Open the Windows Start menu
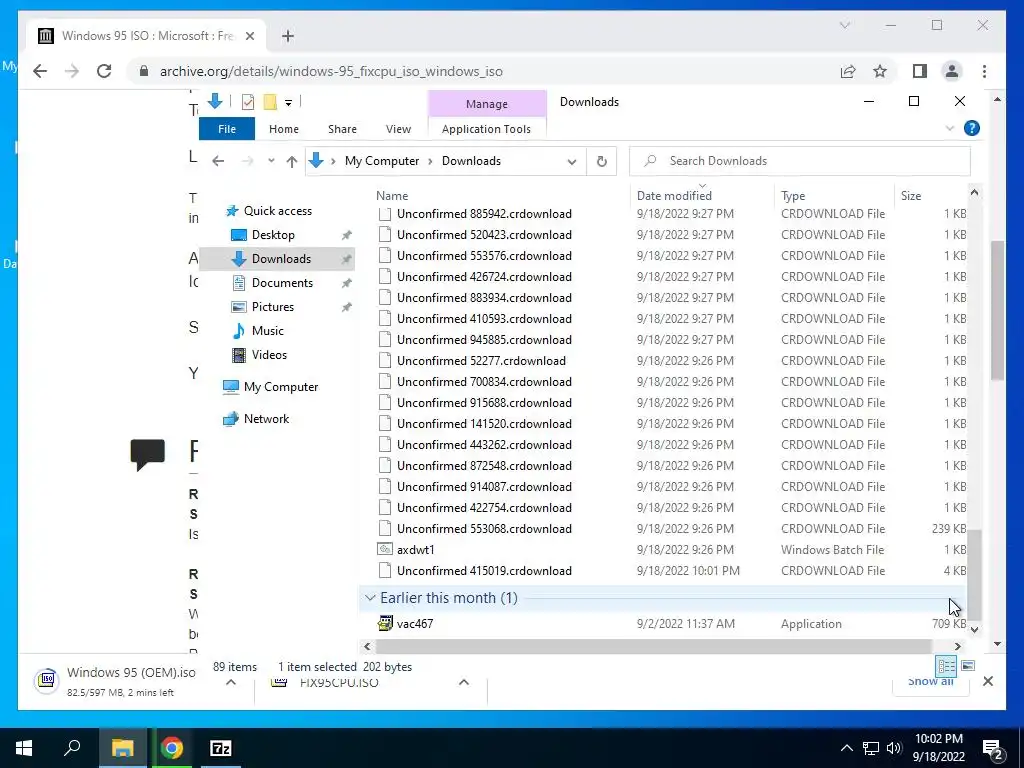 pyautogui.click(x=24, y=748)
